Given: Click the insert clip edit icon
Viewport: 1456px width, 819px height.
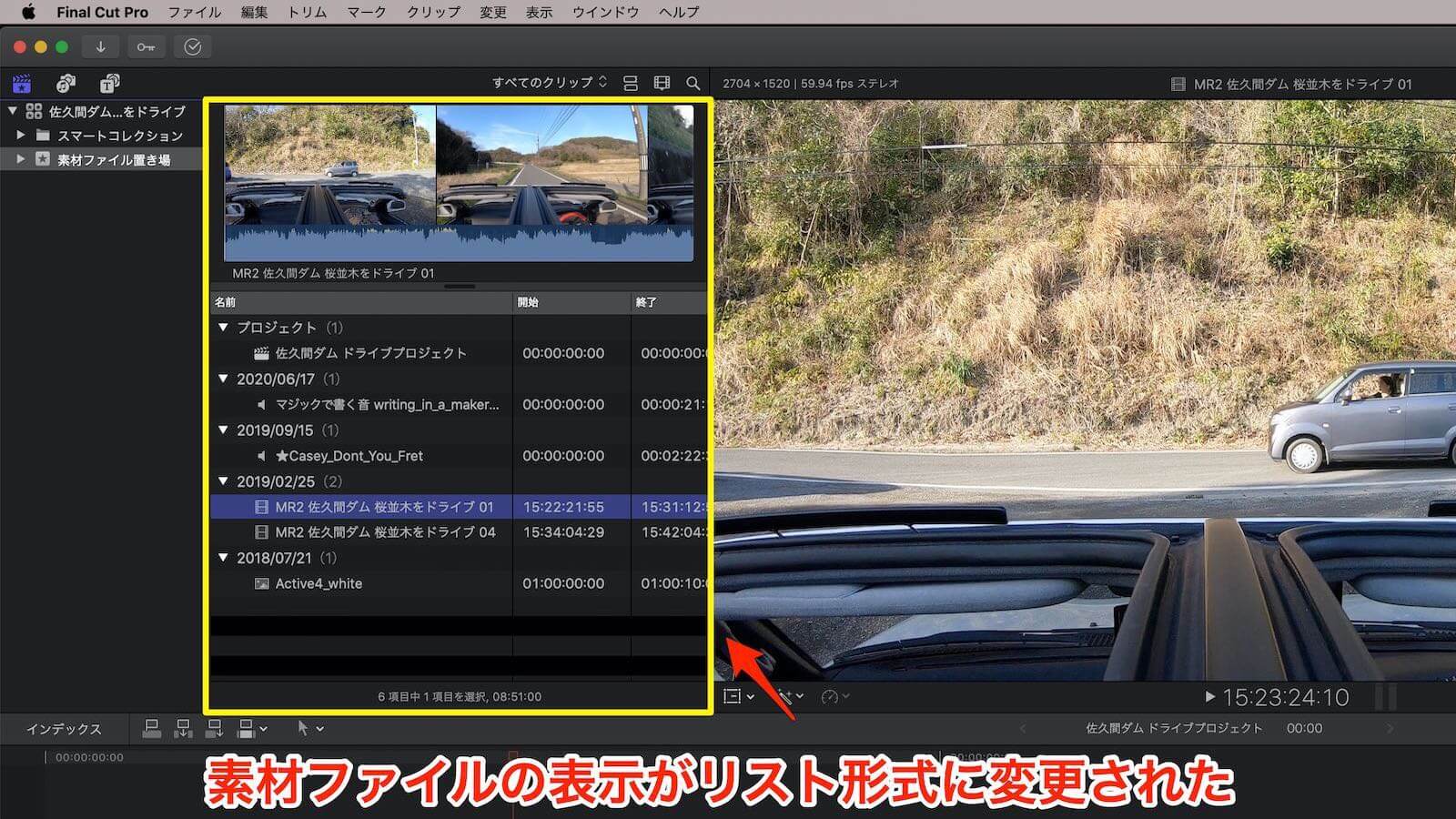Looking at the screenshot, I should coord(183,728).
